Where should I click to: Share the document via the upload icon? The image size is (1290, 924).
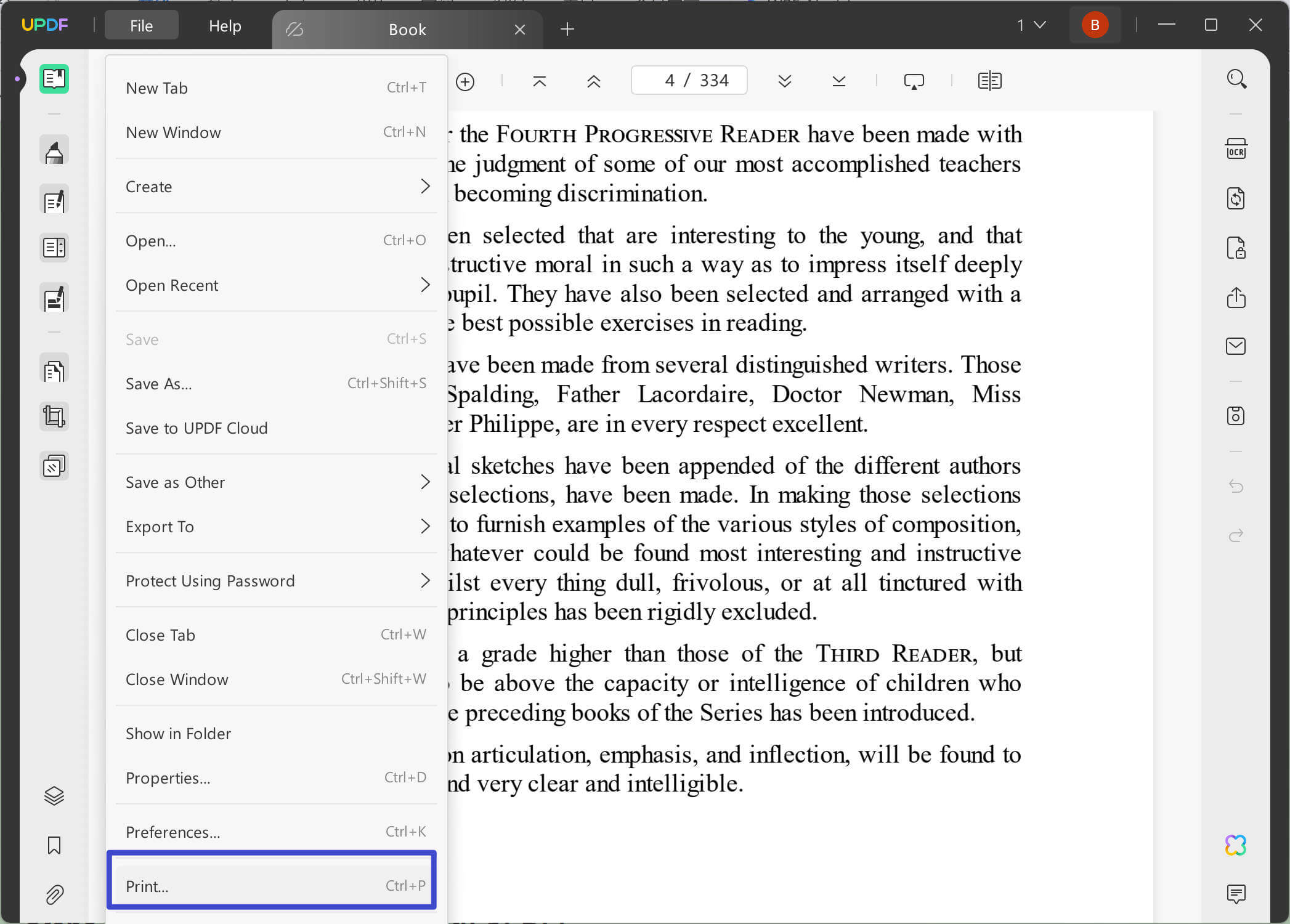click(1236, 298)
